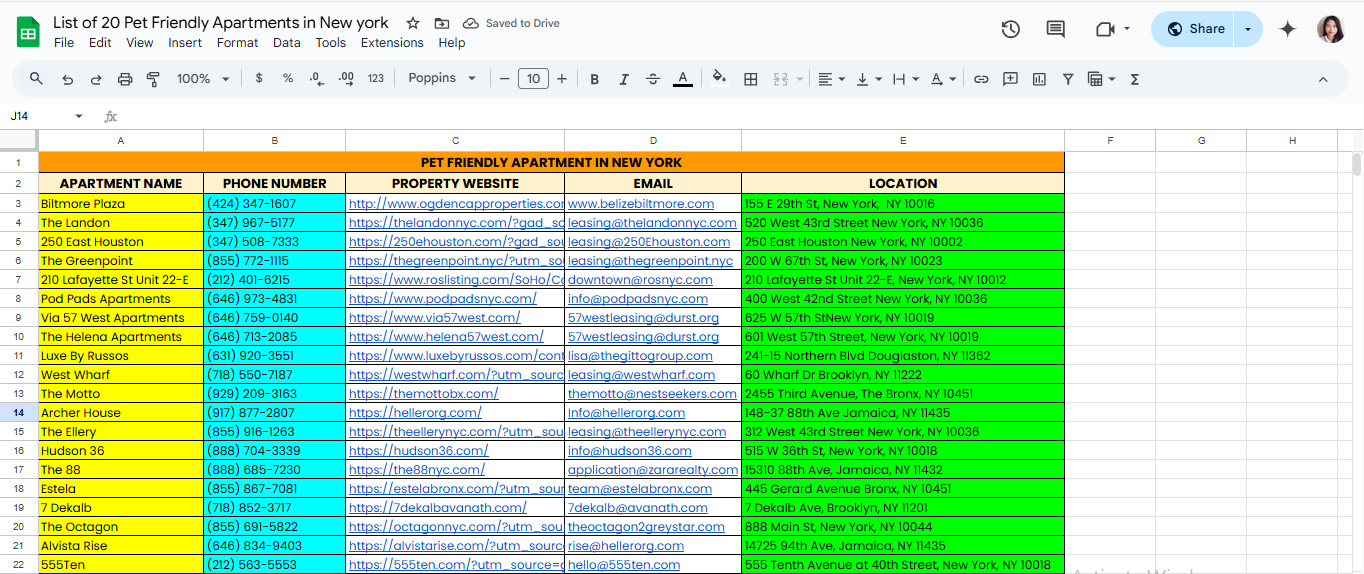Screen dimensions: 1364x574
Task: Open the Insert menu
Action: click(185, 43)
